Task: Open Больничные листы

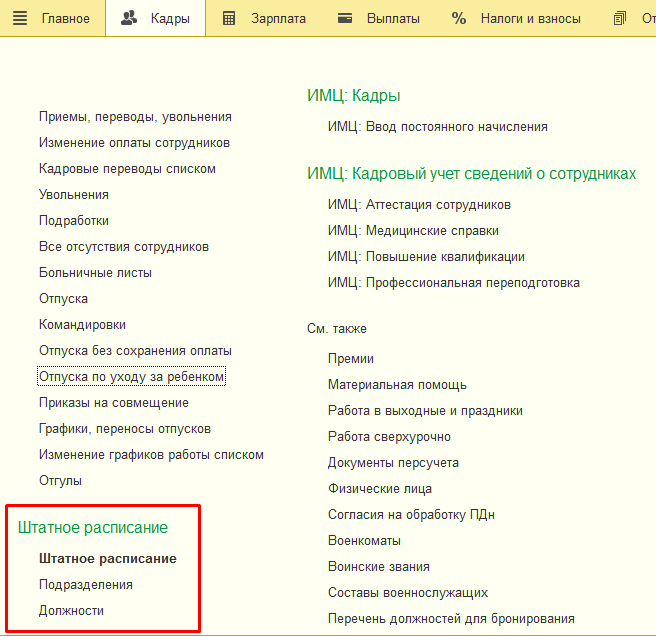Action: [95, 272]
